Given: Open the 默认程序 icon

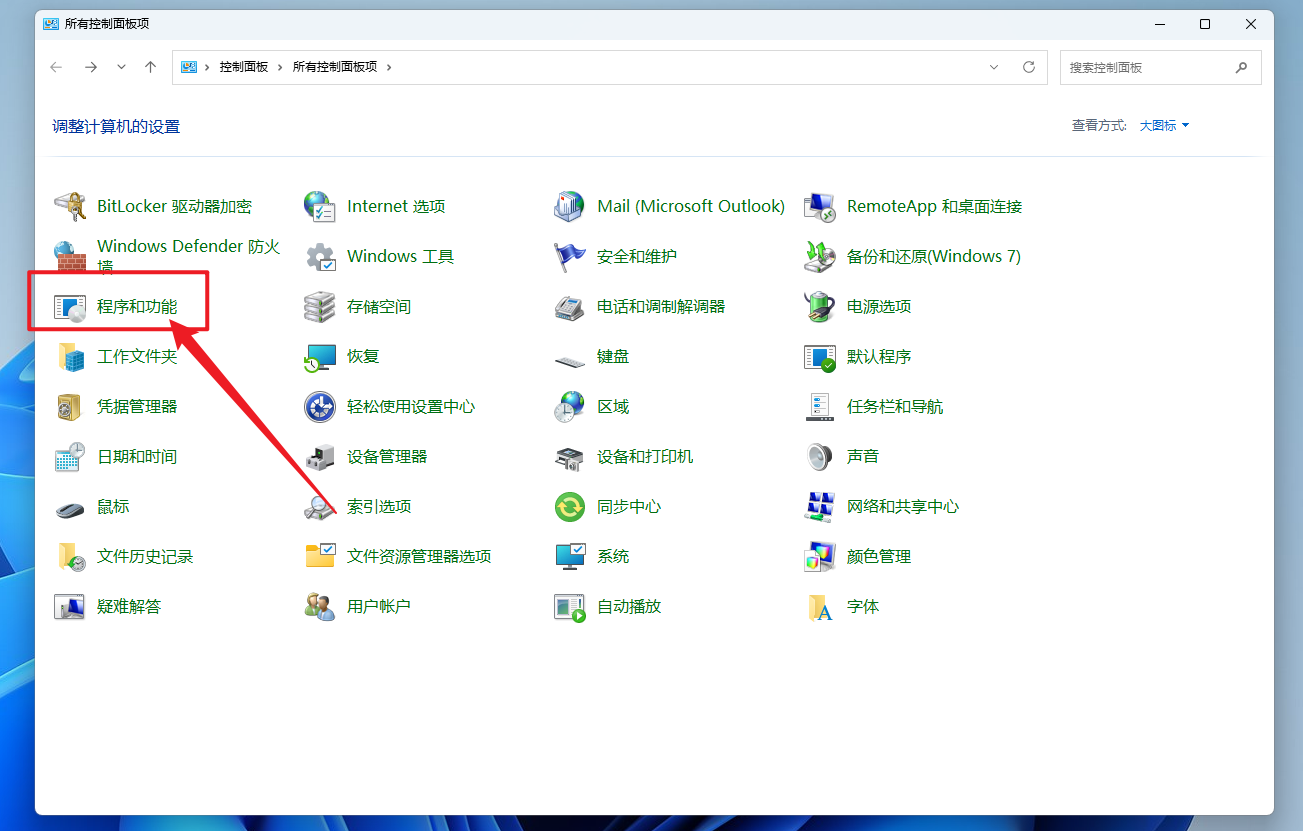Looking at the screenshot, I should [x=820, y=357].
